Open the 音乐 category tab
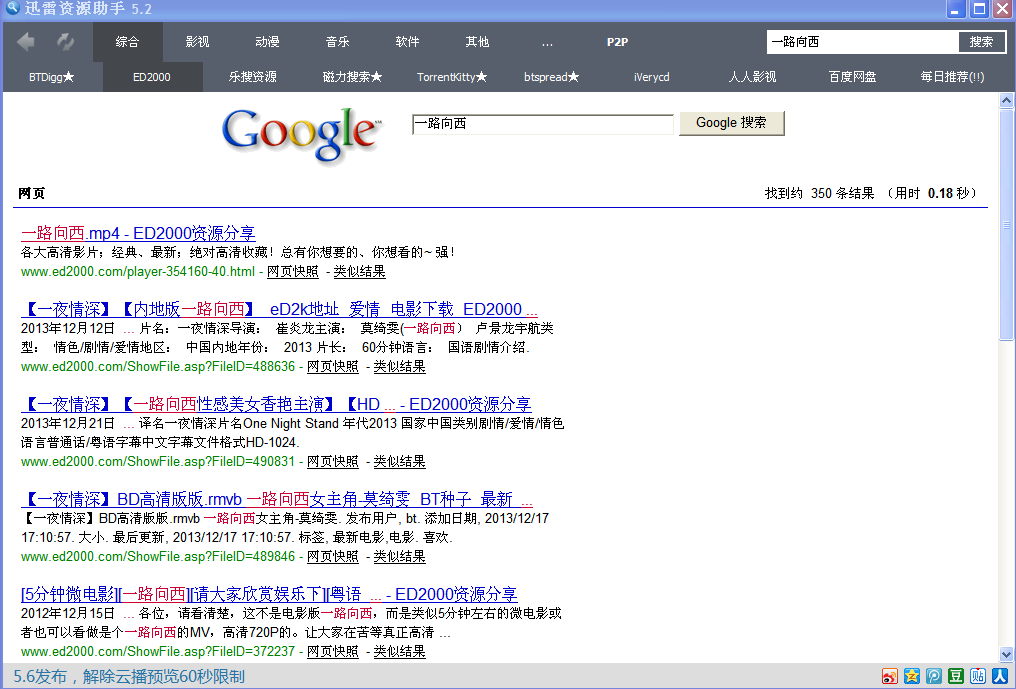Viewport: 1016px width, 689px height. coord(337,41)
